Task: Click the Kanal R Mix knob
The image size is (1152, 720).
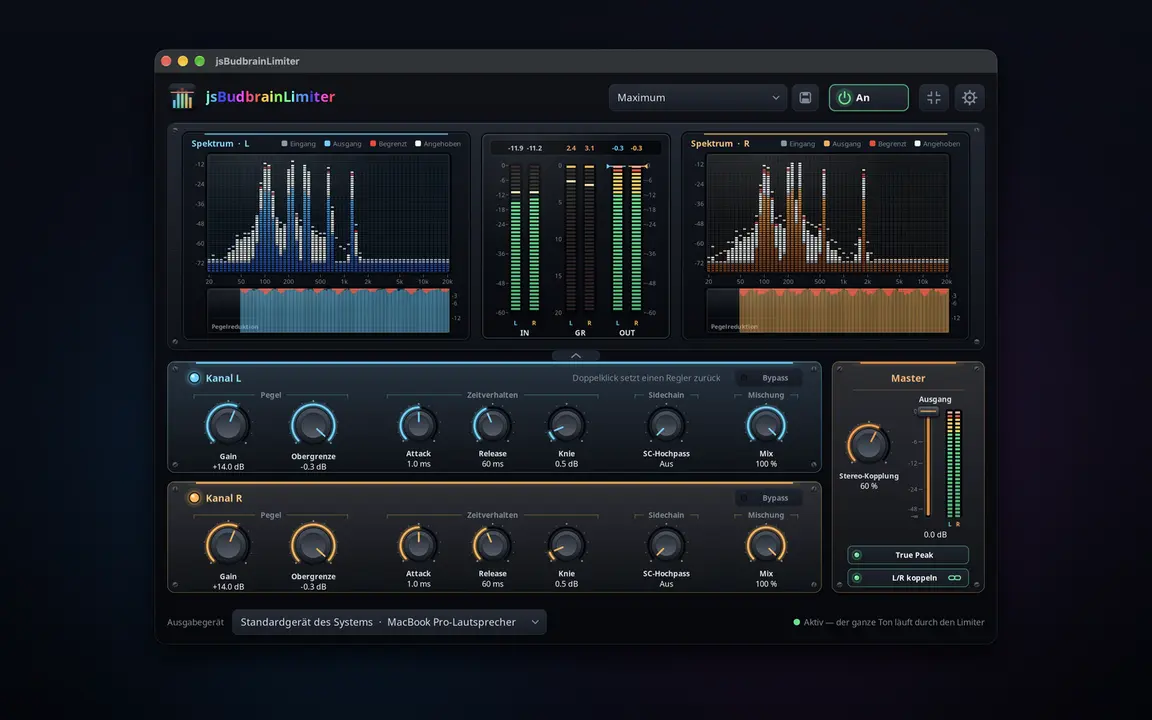Action: [766, 545]
